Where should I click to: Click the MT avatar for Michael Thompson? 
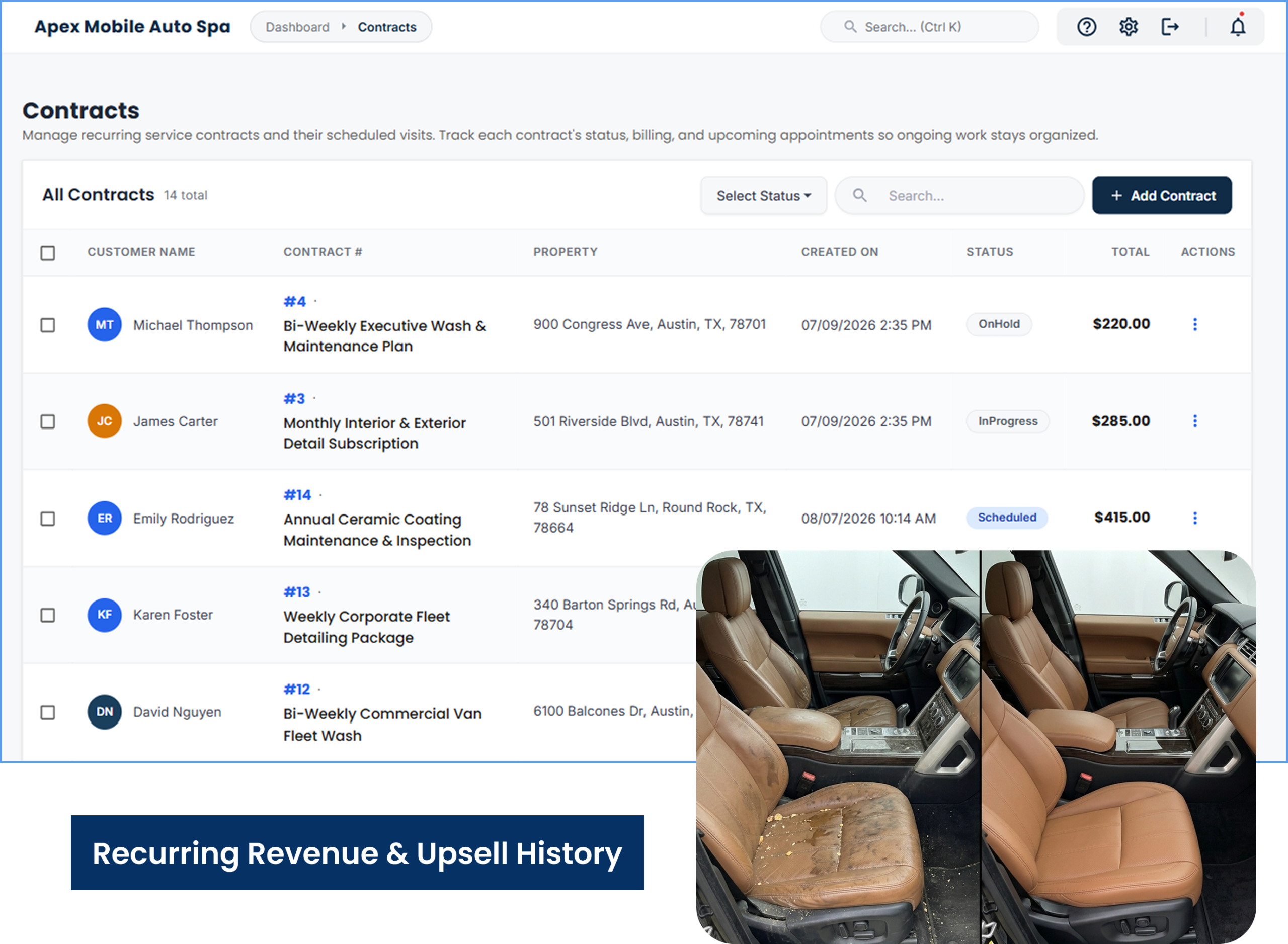click(105, 324)
